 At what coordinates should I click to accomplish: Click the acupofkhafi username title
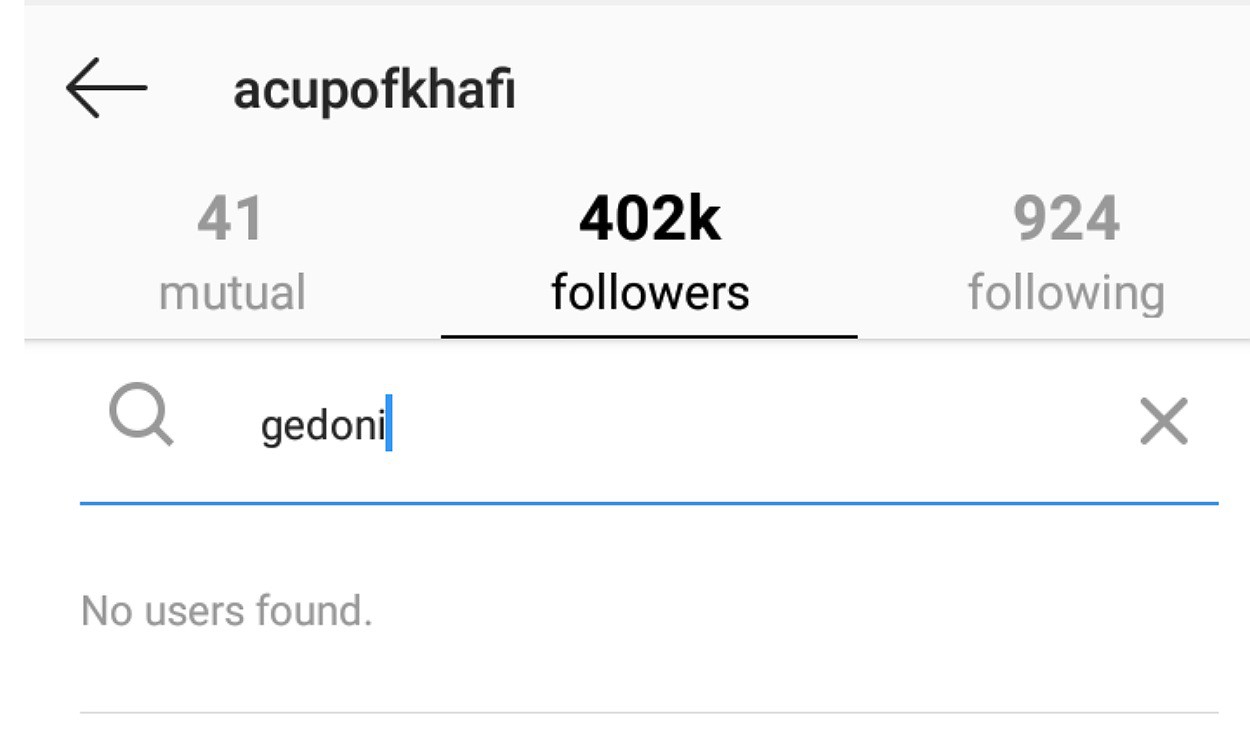click(374, 92)
